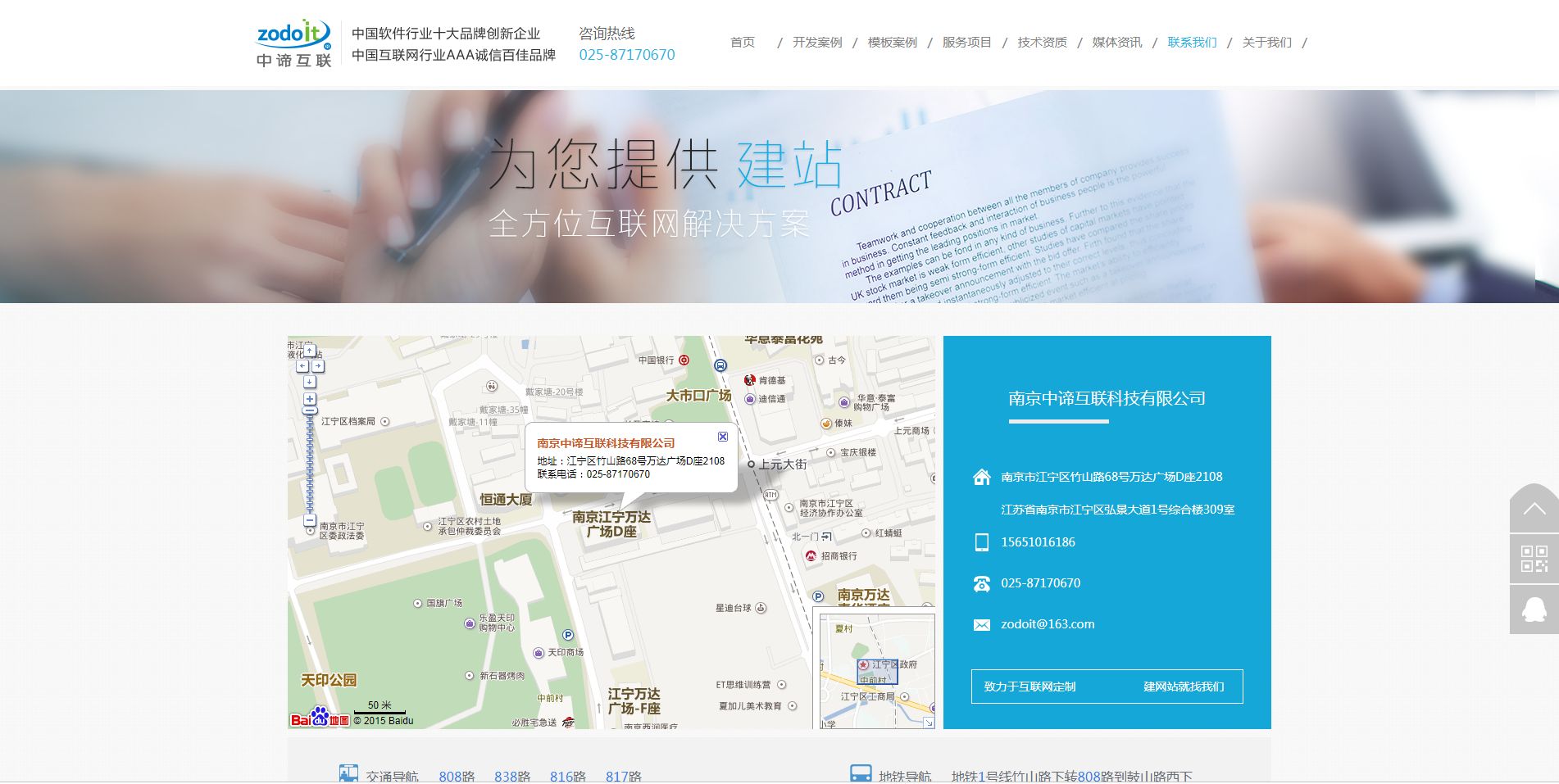1559x784 pixels.
Task: Click the 天印公园 label on map
Action: [x=329, y=680]
